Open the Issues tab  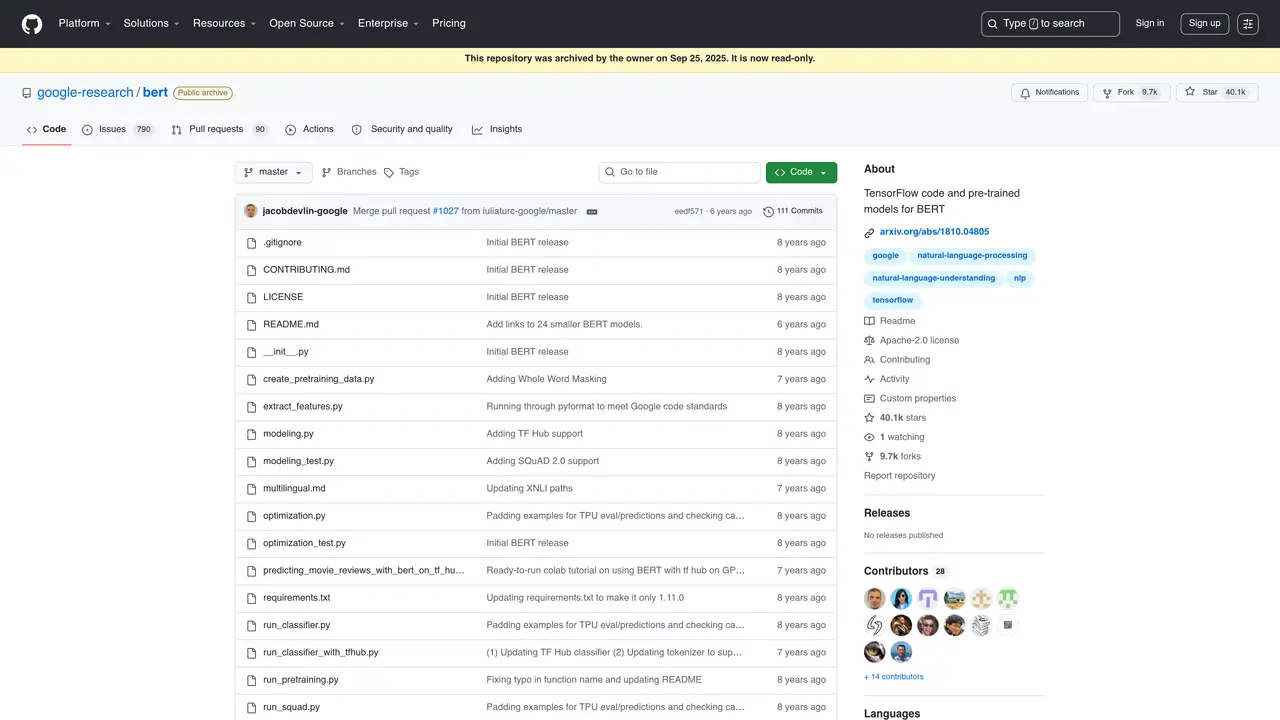click(x=118, y=130)
